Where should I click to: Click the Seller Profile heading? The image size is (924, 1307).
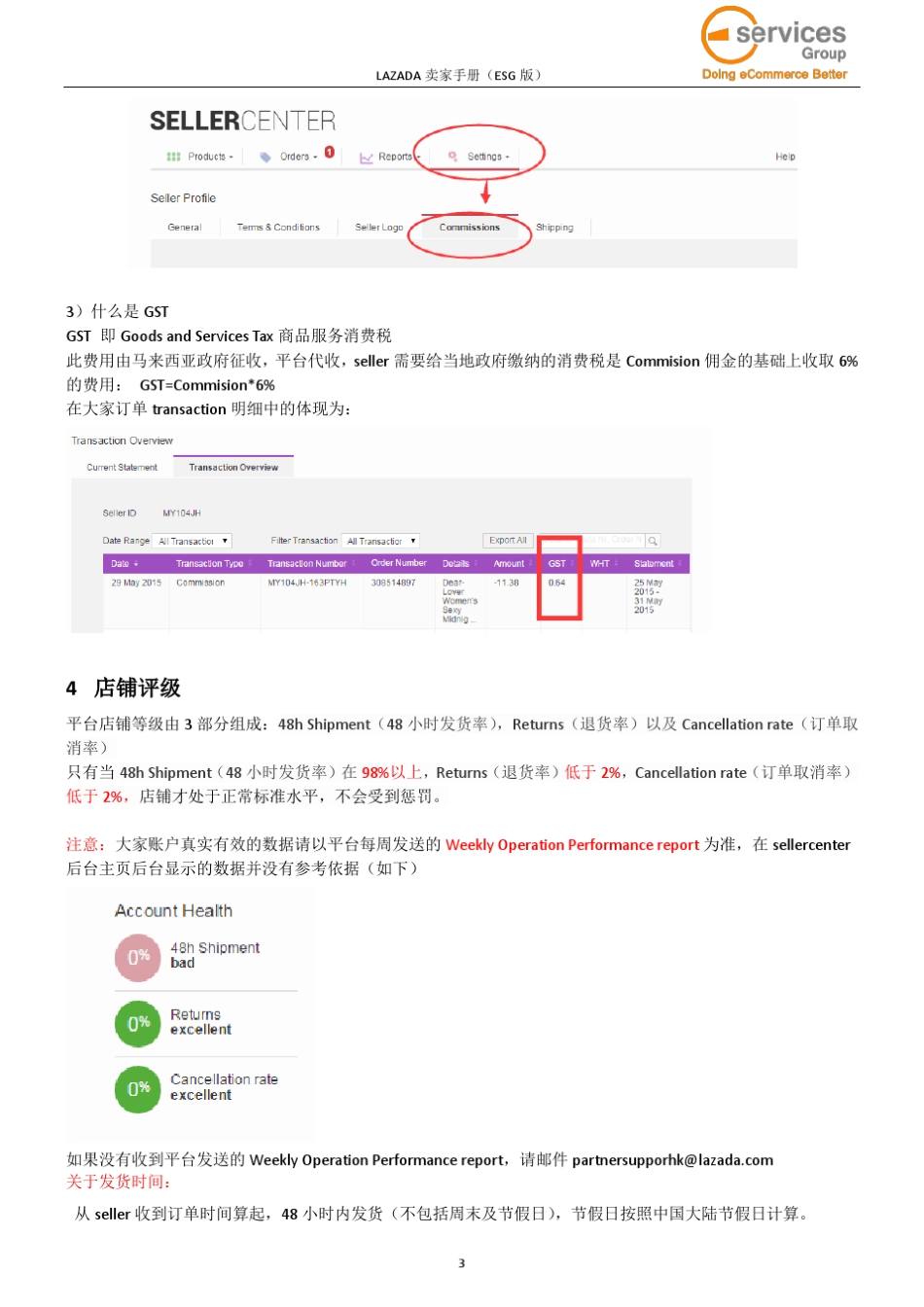(183, 198)
